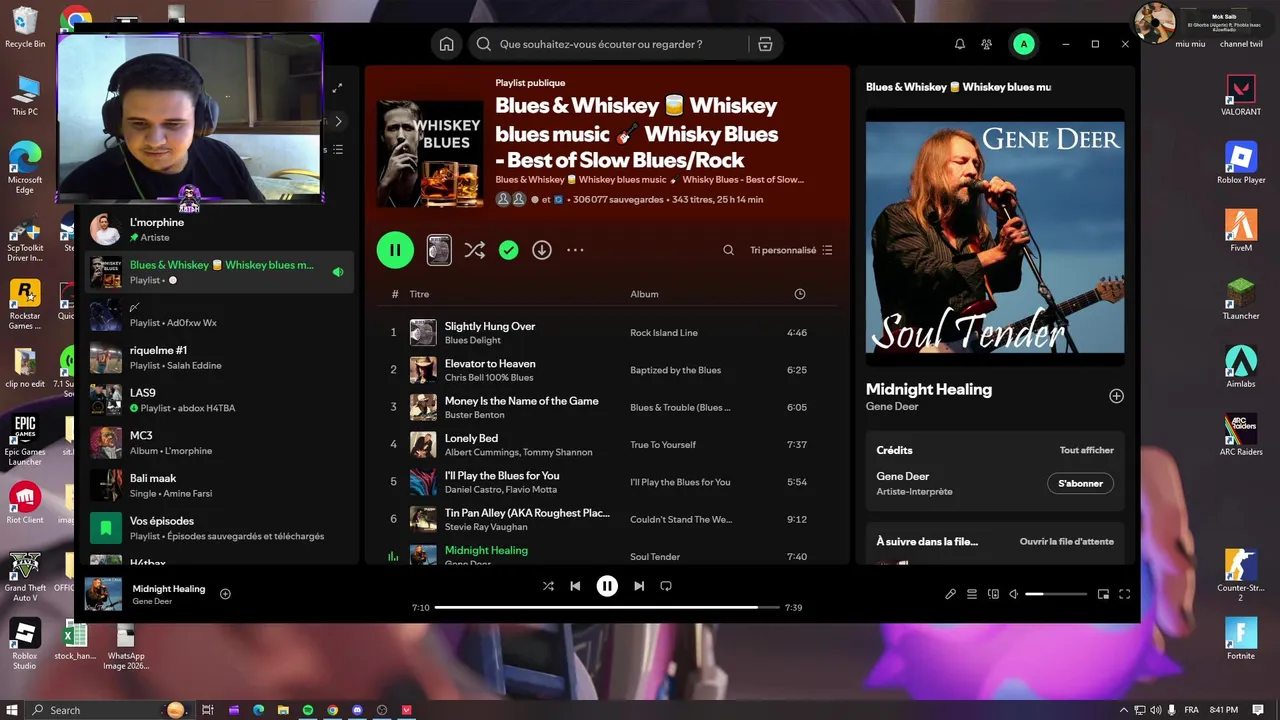The height and width of the screenshot is (720, 1280).
Task: Mute audio with speaker icon
Action: pos(1013,594)
